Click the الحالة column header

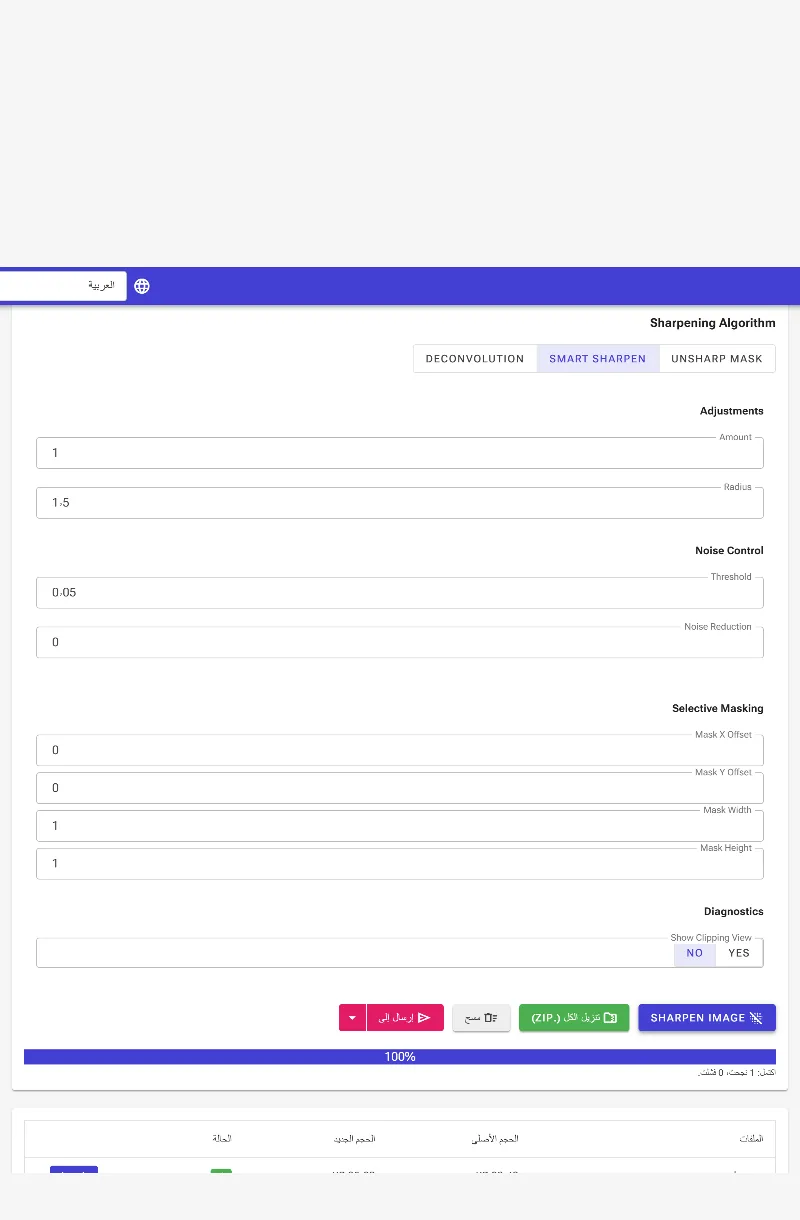pos(222,1139)
